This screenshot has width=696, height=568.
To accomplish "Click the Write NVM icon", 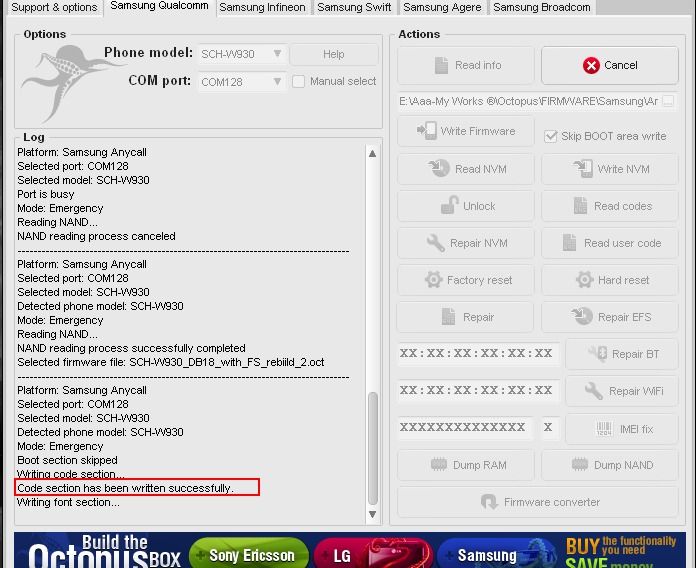I will [582, 169].
